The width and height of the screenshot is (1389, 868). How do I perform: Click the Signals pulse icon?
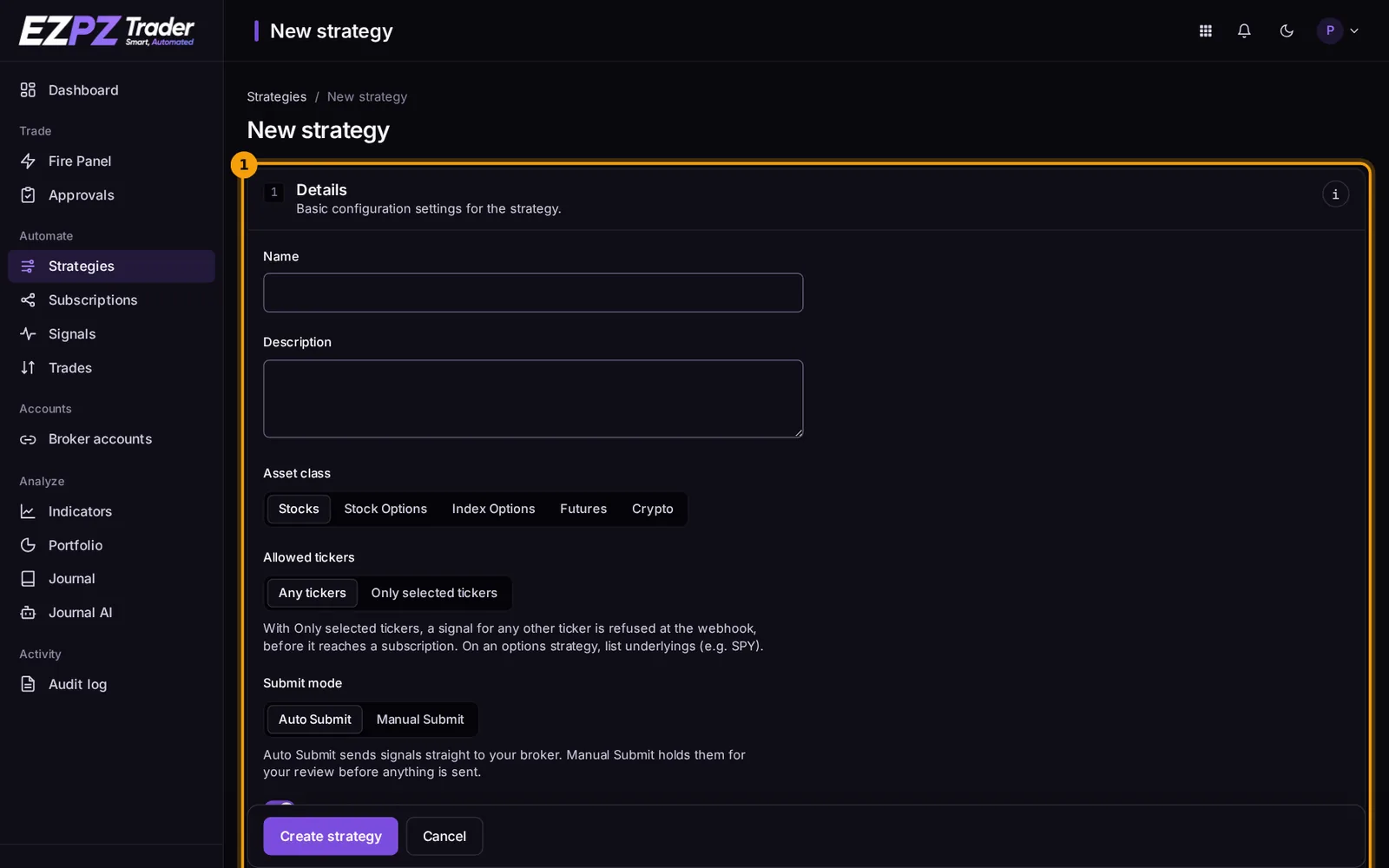(28, 334)
